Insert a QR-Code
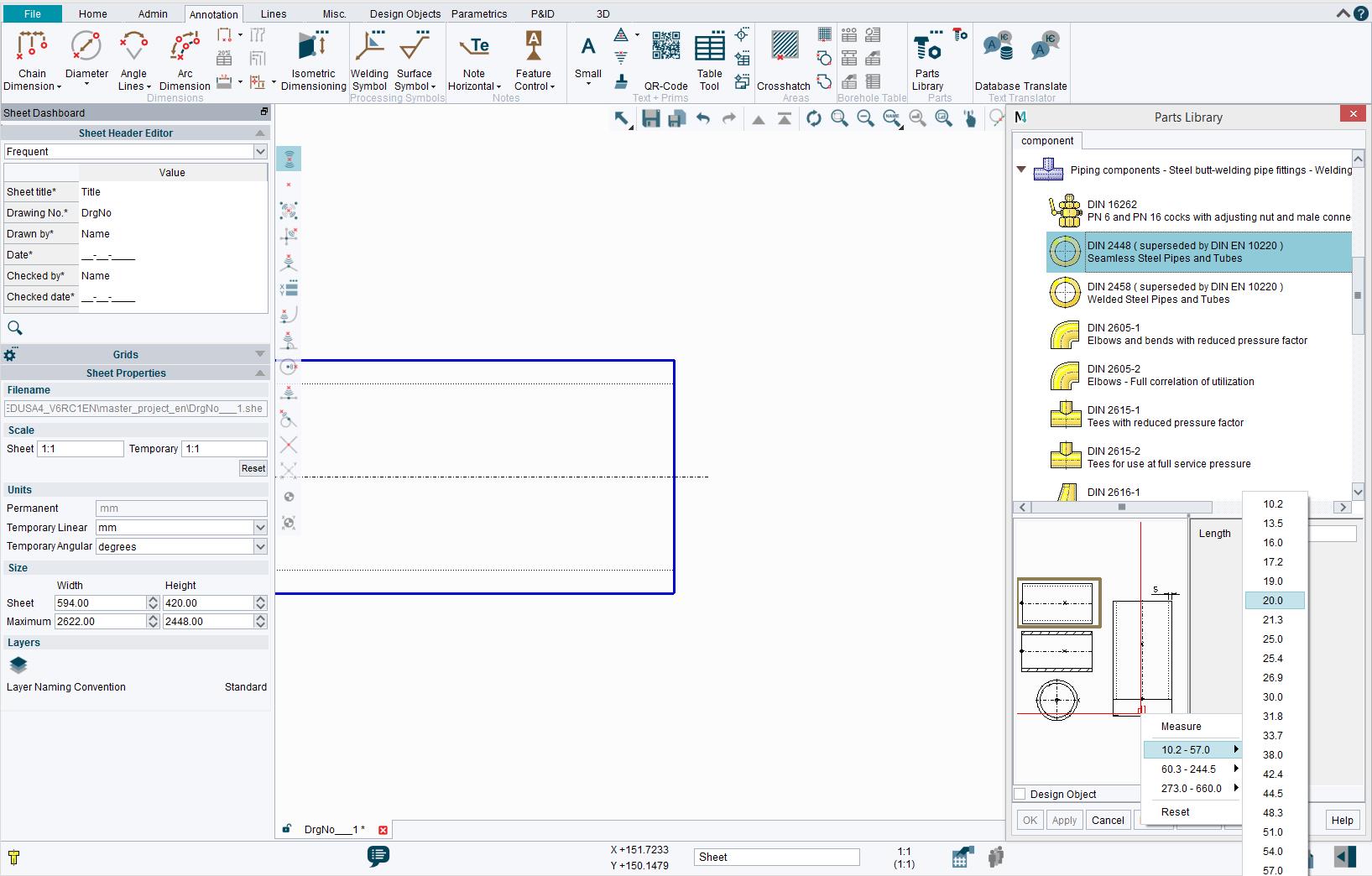Screen dimensions: 1372x876 click(665, 60)
